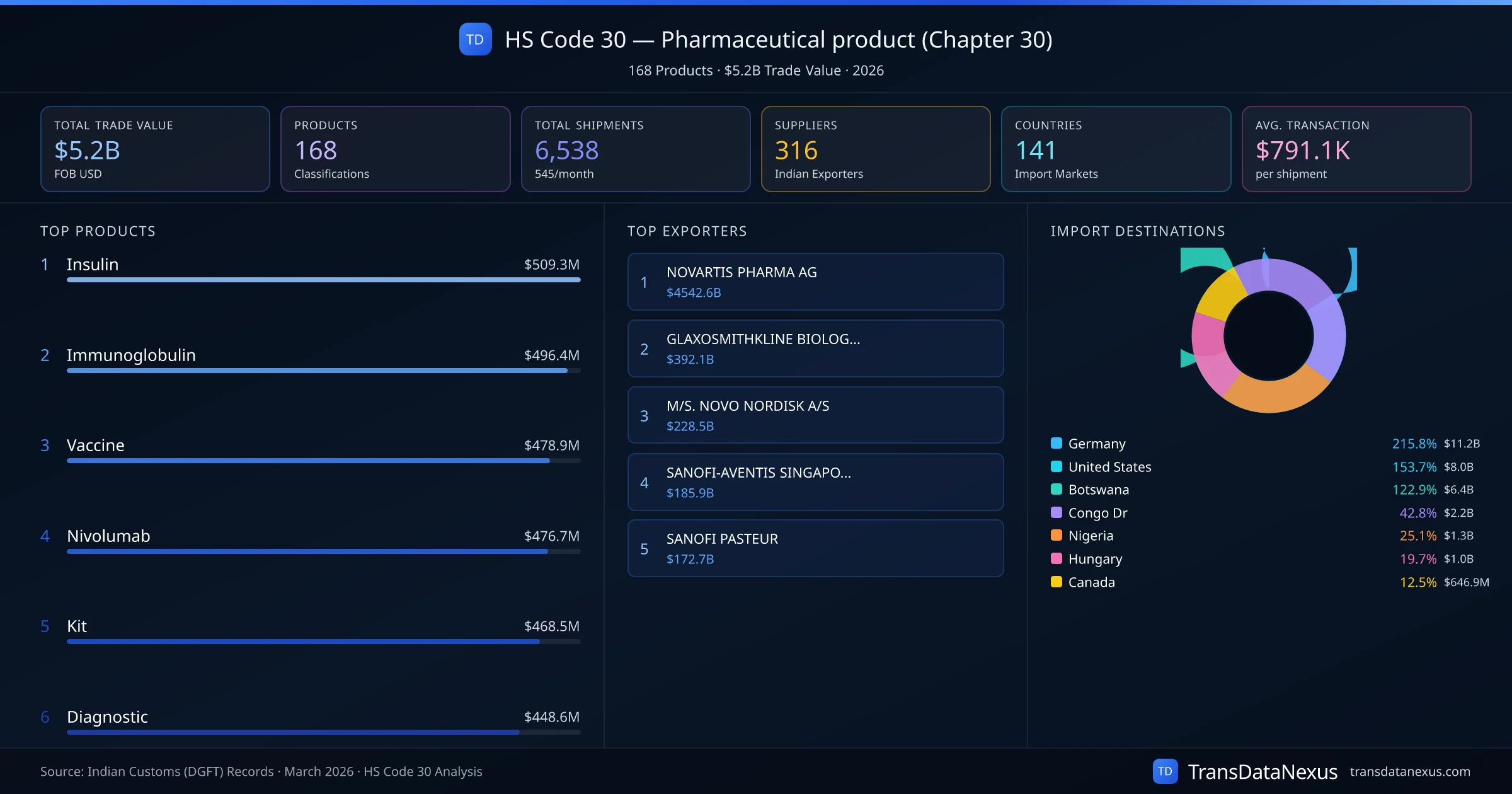Click the Hungary legend color marker

1056,559
